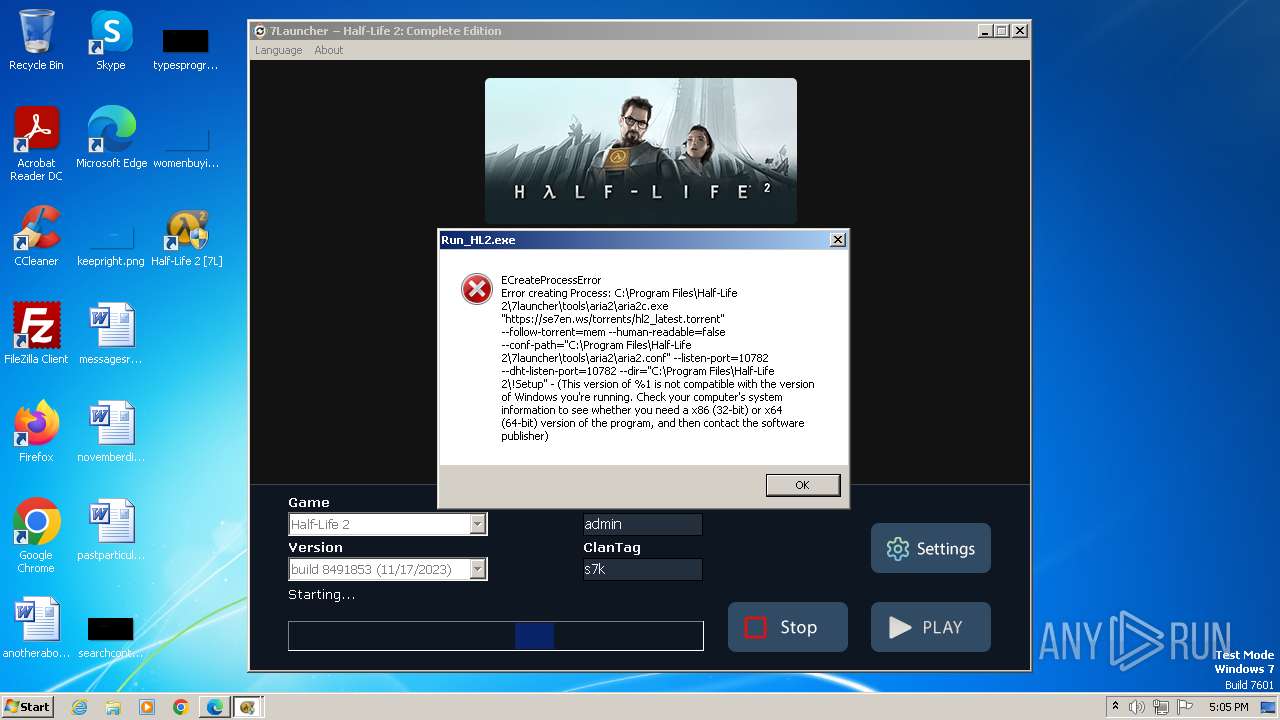Click the PLAY button

pos(931,627)
